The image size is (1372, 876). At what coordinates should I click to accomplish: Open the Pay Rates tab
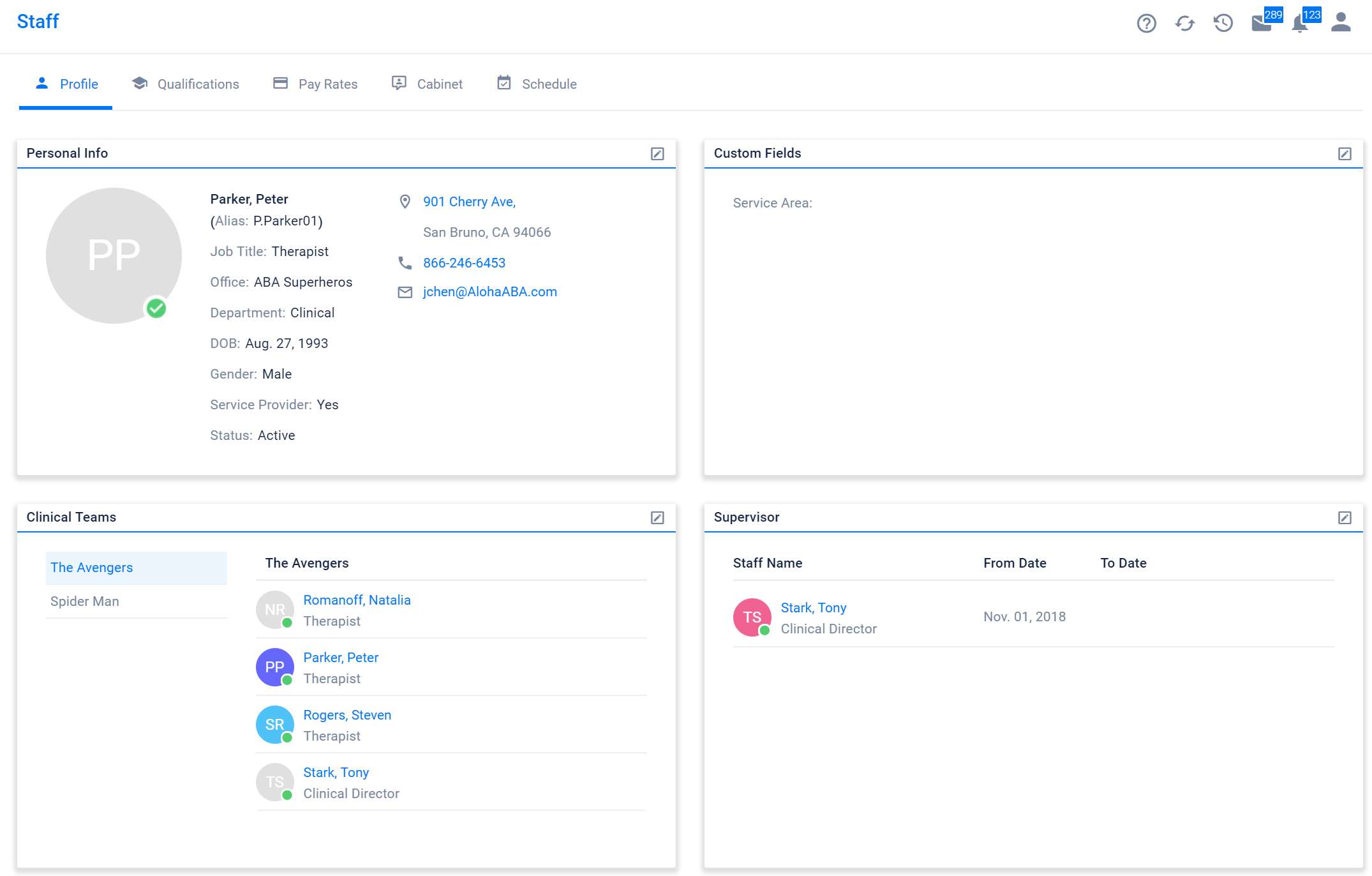[x=315, y=84]
